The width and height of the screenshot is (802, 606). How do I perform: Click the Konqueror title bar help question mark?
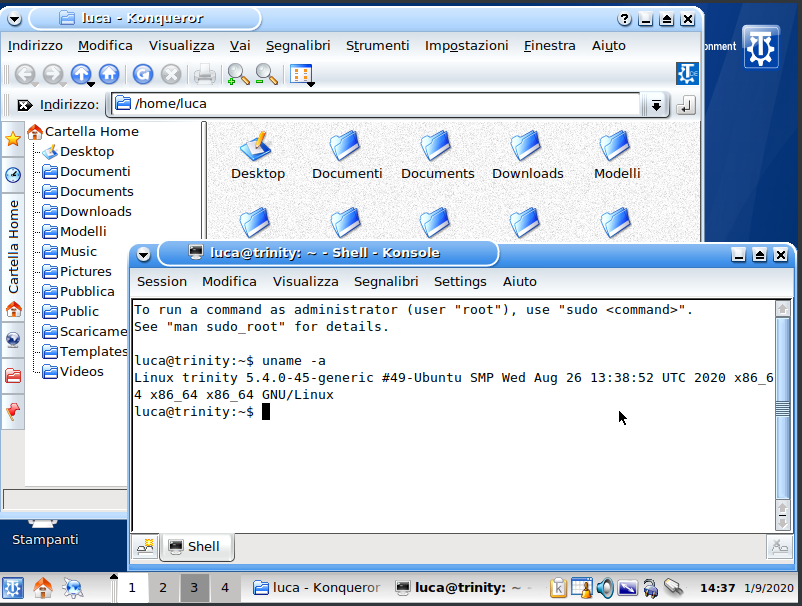point(624,19)
